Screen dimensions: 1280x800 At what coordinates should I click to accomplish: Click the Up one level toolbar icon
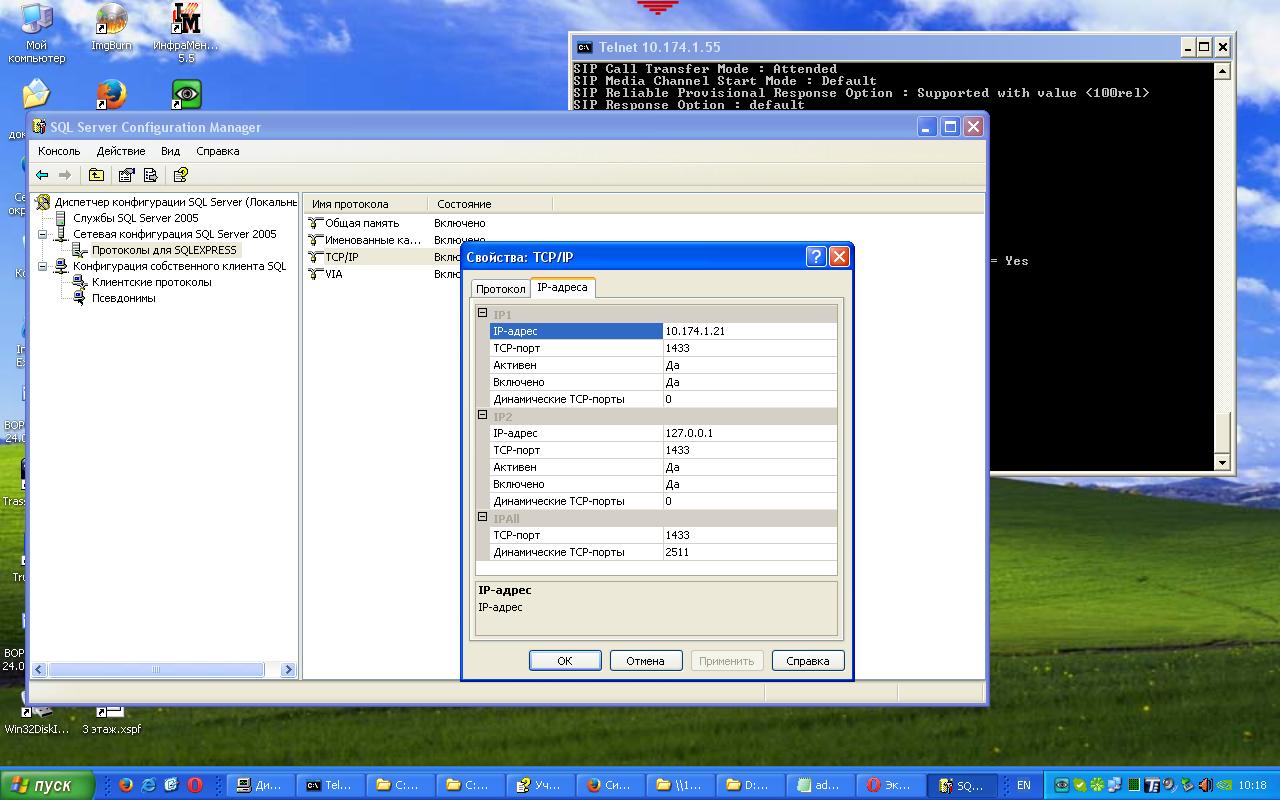96,175
